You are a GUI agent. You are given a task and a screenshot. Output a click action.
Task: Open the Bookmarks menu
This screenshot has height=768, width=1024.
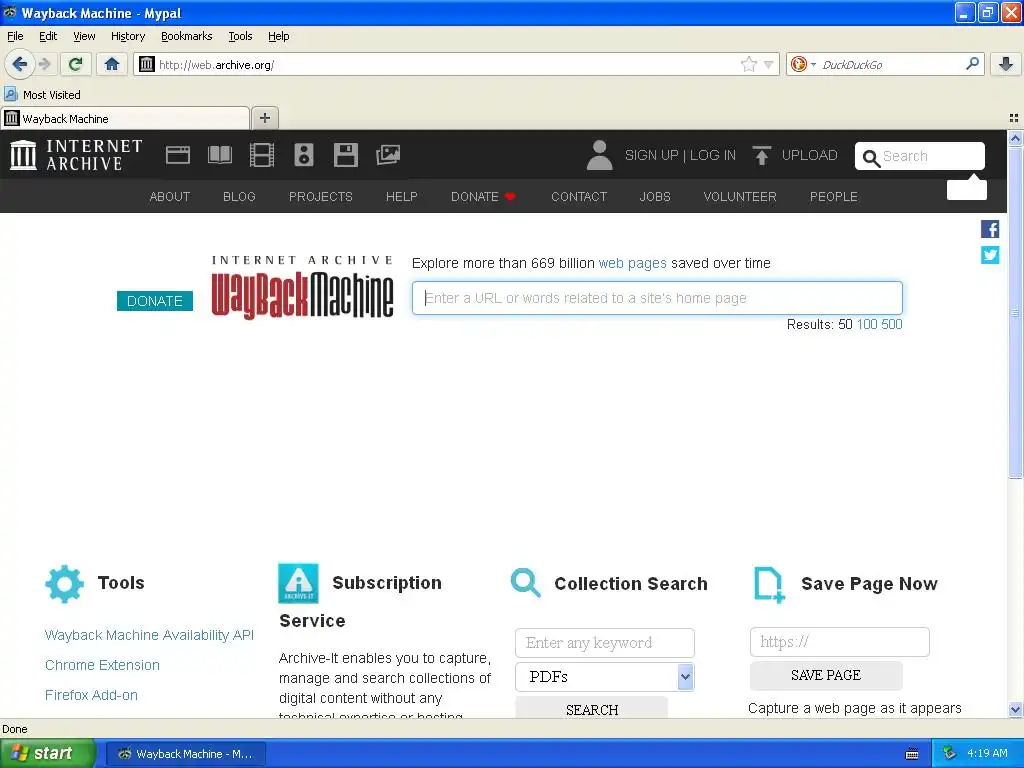[x=187, y=36]
